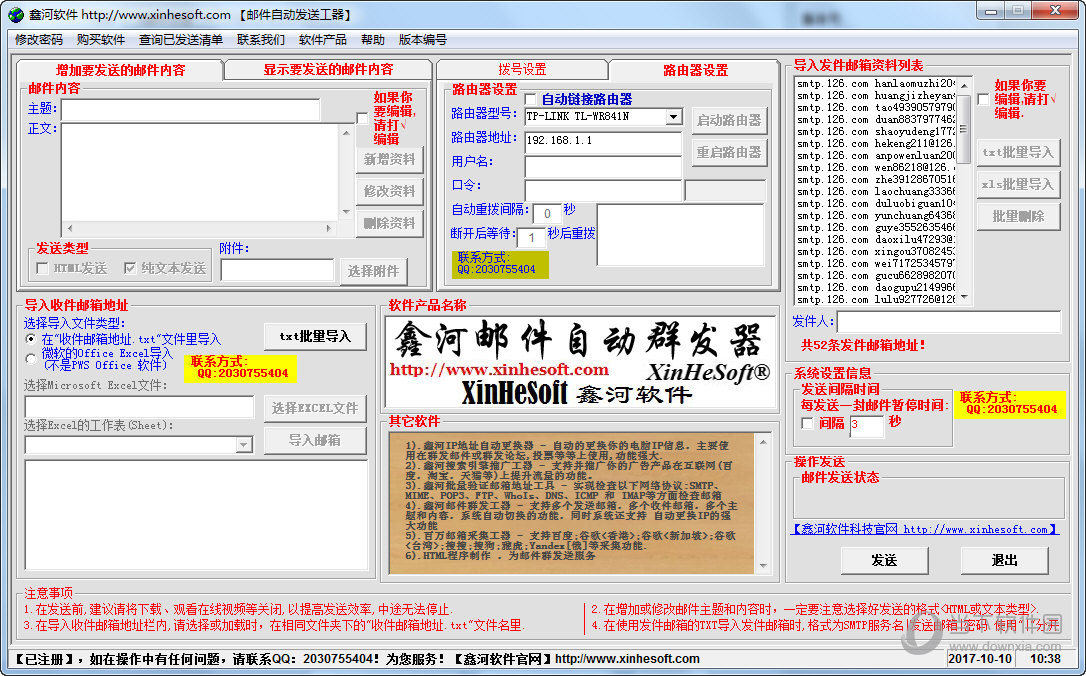
Task: Expand the 路由器型号 dropdown
Action: [x=673, y=117]
